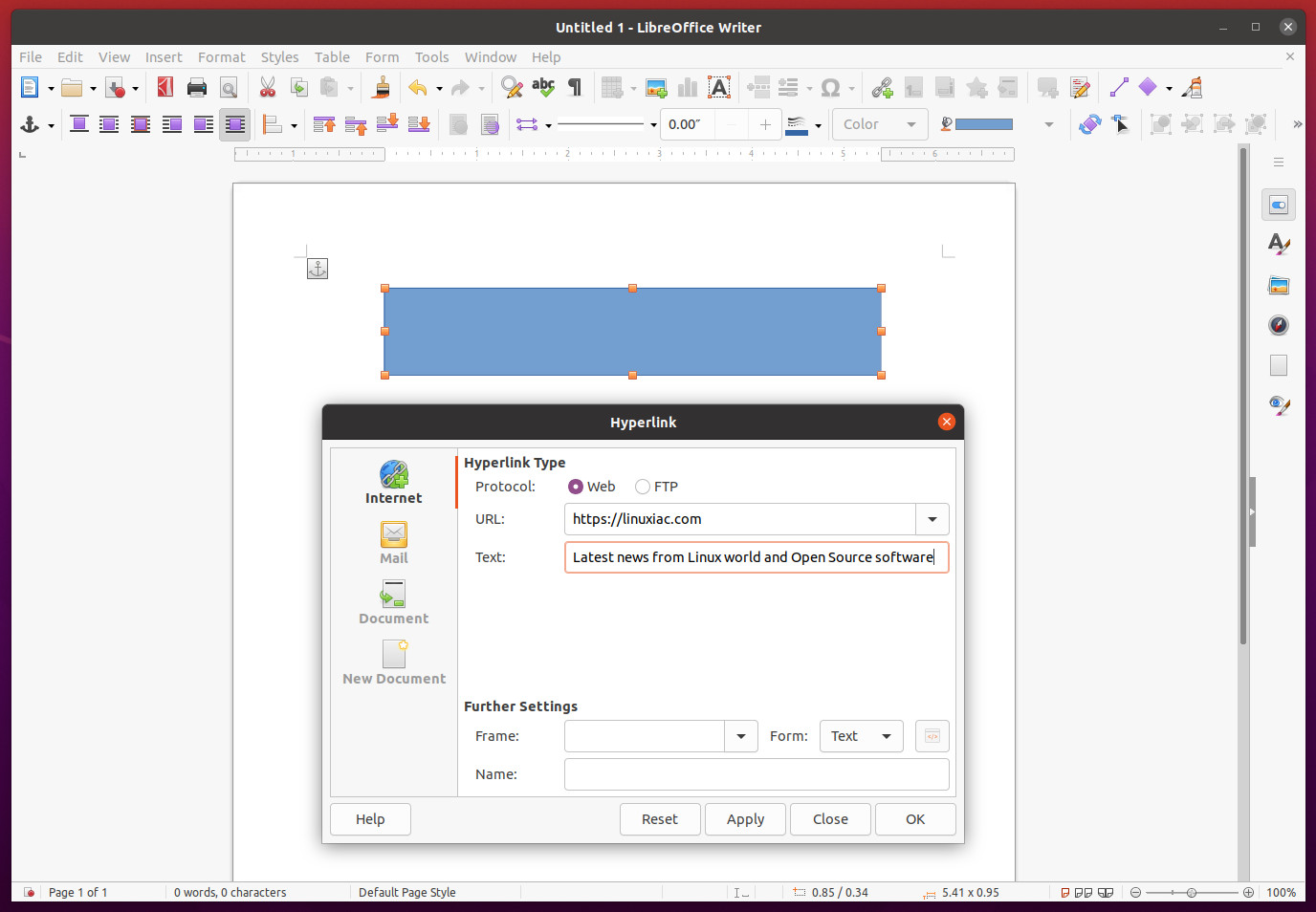
Task: Click the Reset button
Action: (660, 819)
